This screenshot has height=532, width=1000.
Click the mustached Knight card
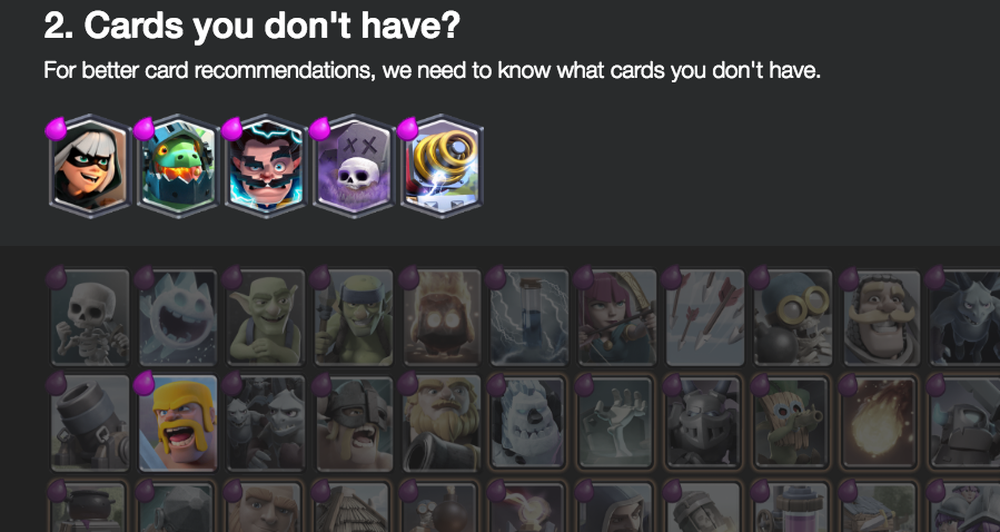(881, 317)
